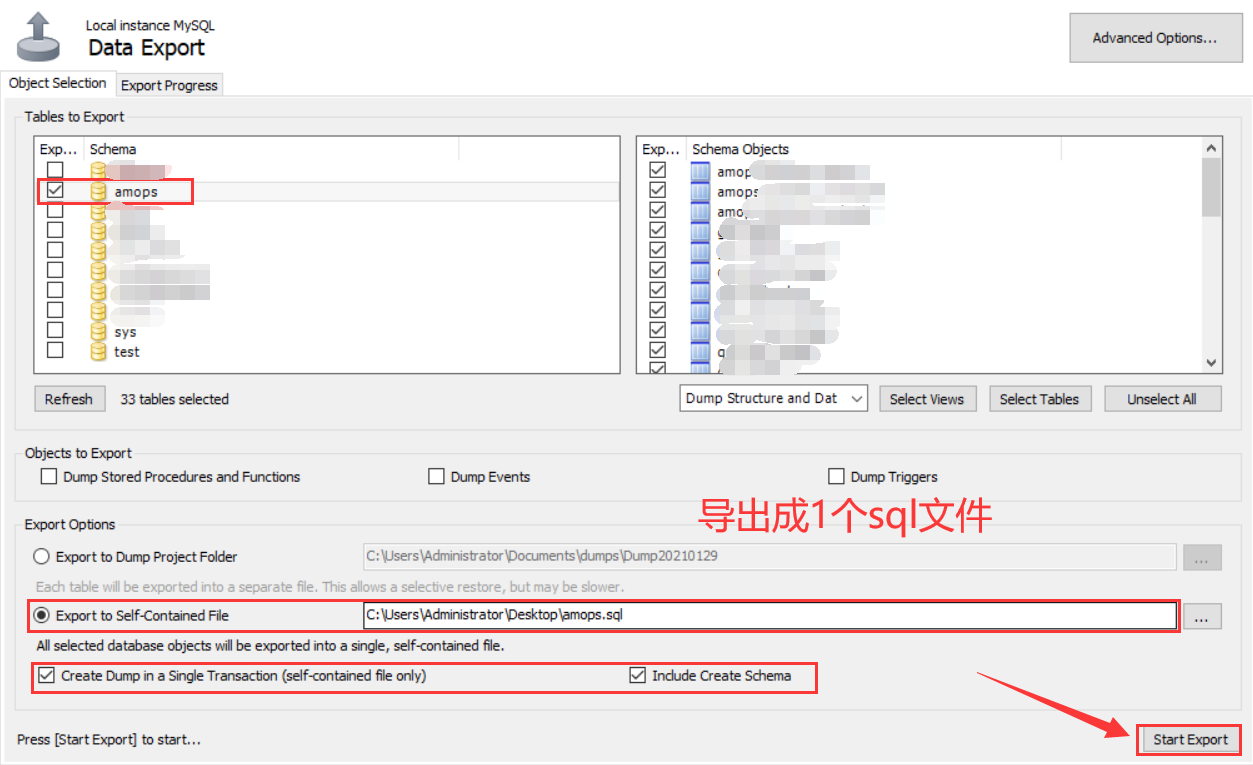This screenshot has height=765, width=1253.
Task: Uncheck Include Create Schema
Action: (637, 675)
